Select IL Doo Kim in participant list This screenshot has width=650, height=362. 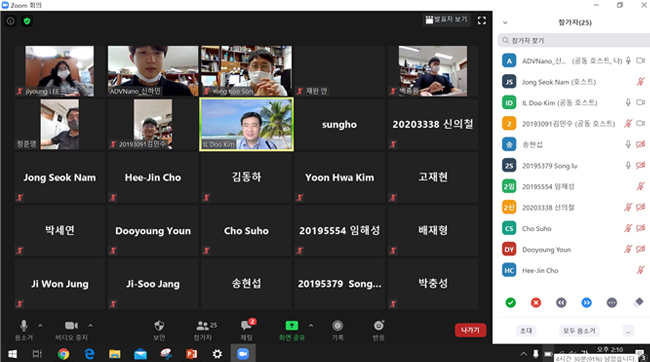[574, 102]
